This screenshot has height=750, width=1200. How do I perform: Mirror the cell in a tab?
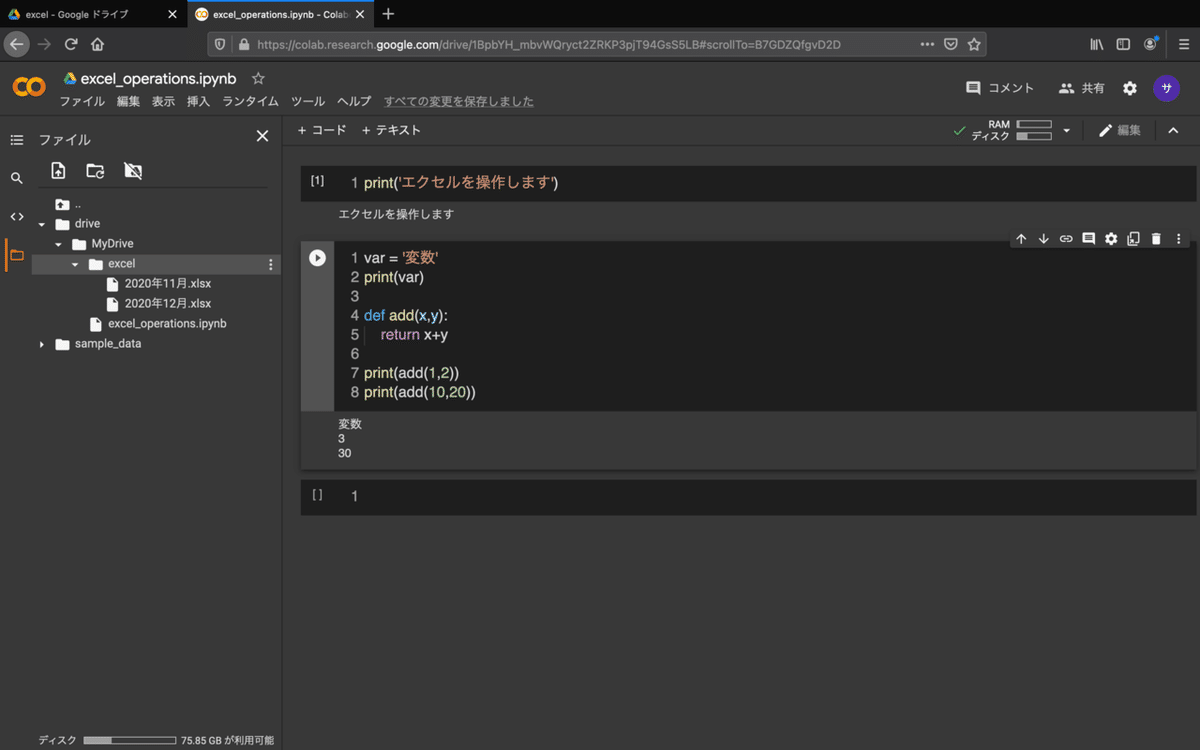tap(1133, 239)
